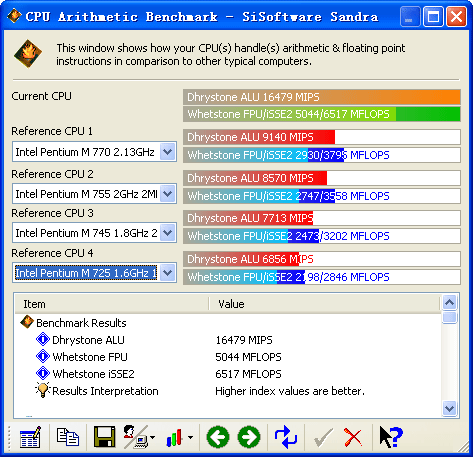Click the Reference CPU 3 label
The width and height of the screenshot is (473, 457).
click(x=52, y=213)
